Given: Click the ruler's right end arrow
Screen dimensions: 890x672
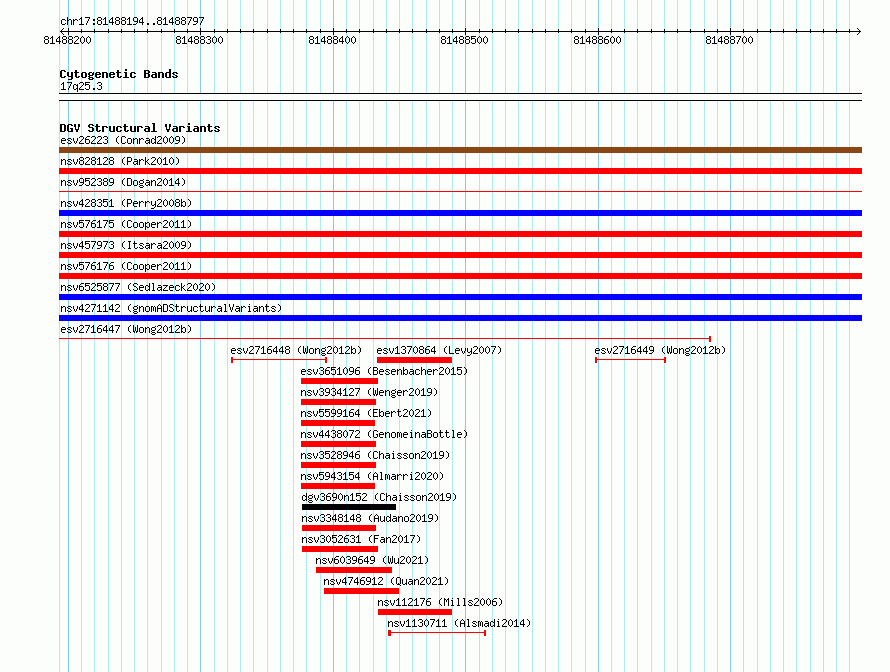Looking at the screenshot, I should 858,31.
